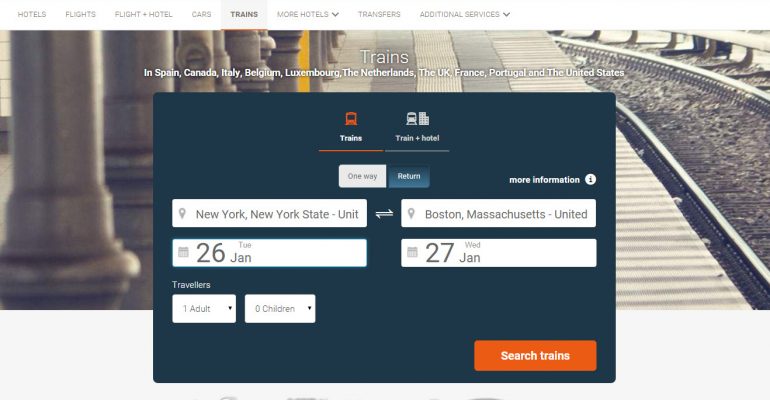Expand the More Hotels menu

(x=307, y=14)
